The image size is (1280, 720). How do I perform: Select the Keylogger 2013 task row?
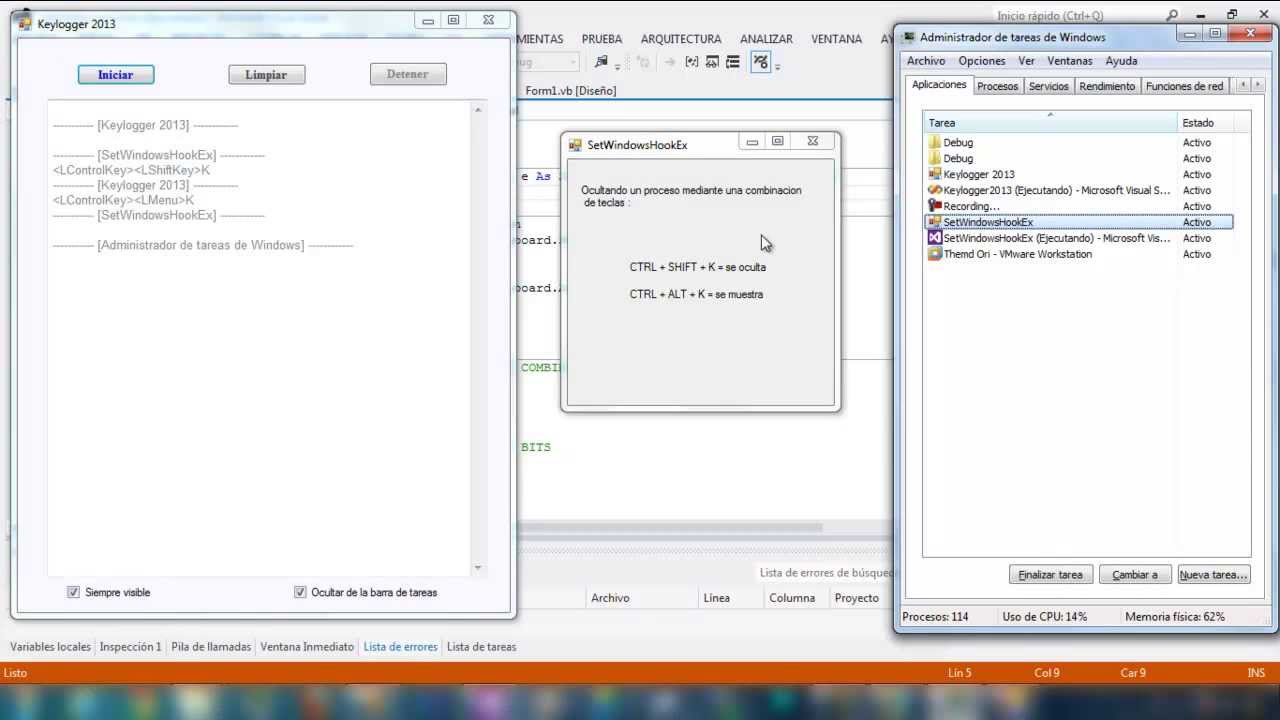click(1078, 175)
